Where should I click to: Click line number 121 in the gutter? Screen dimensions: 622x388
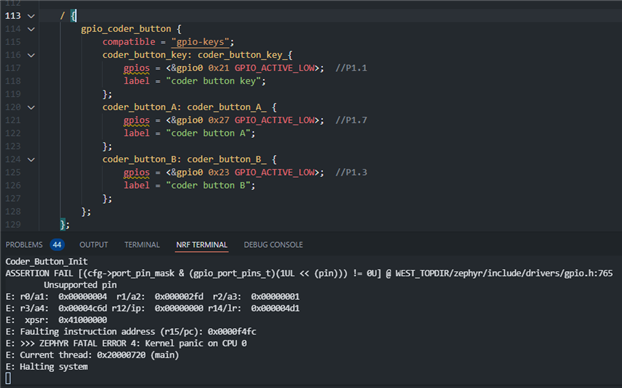13,120
